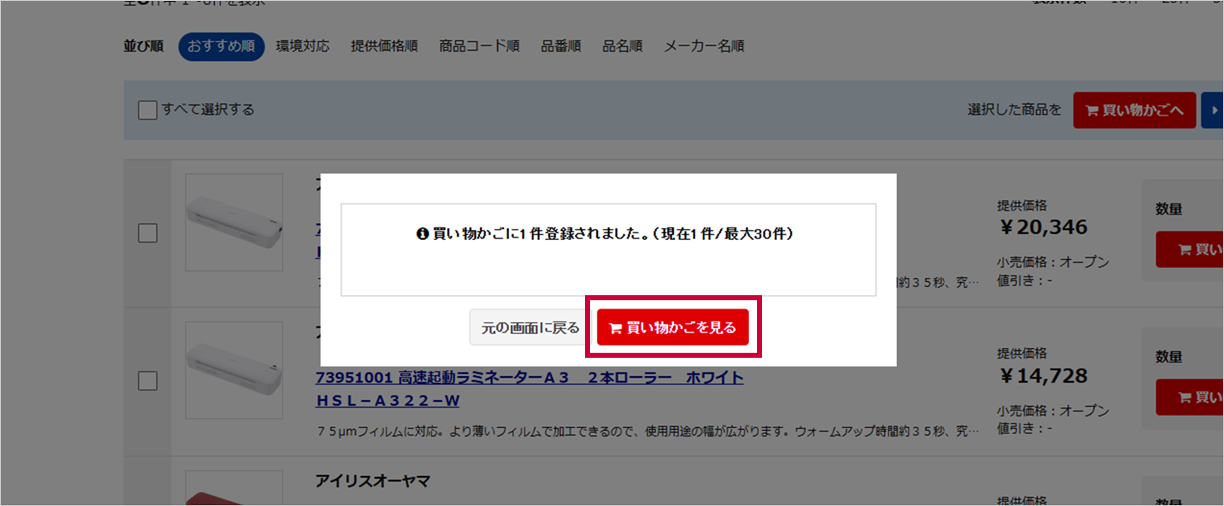The width and height of the screenshot is (1224, 506).
Task: Check the box for the ¥20,346 product
Action: [147, 233]
